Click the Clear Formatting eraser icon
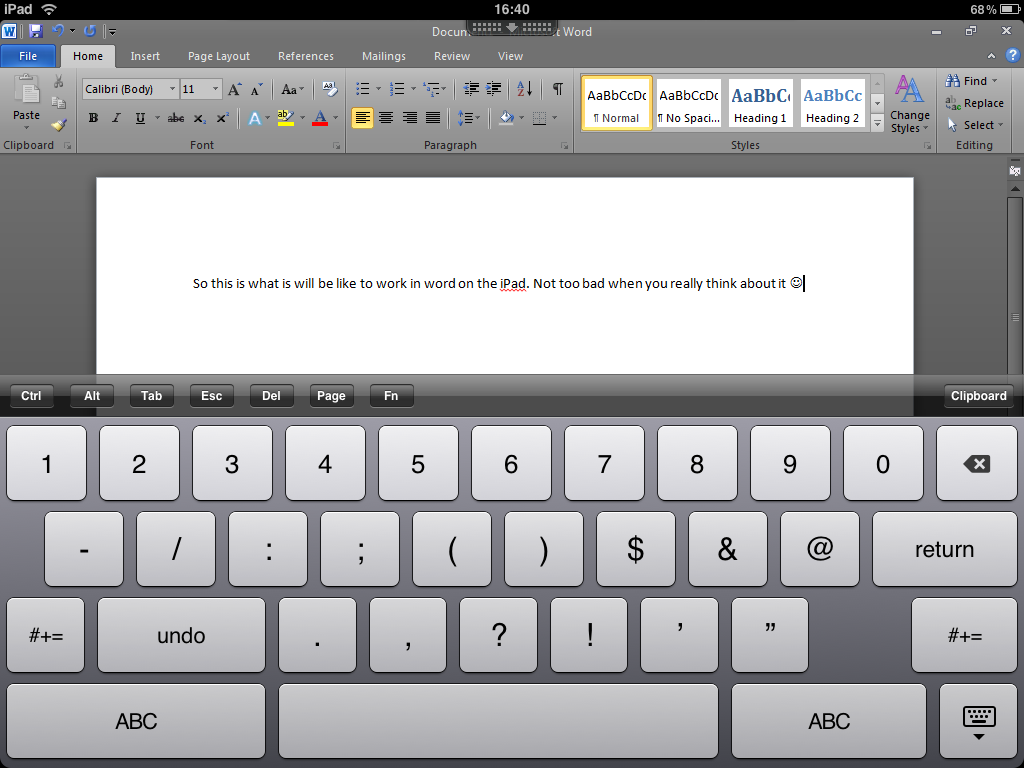The image size is (1024, 768). (330, 89)
